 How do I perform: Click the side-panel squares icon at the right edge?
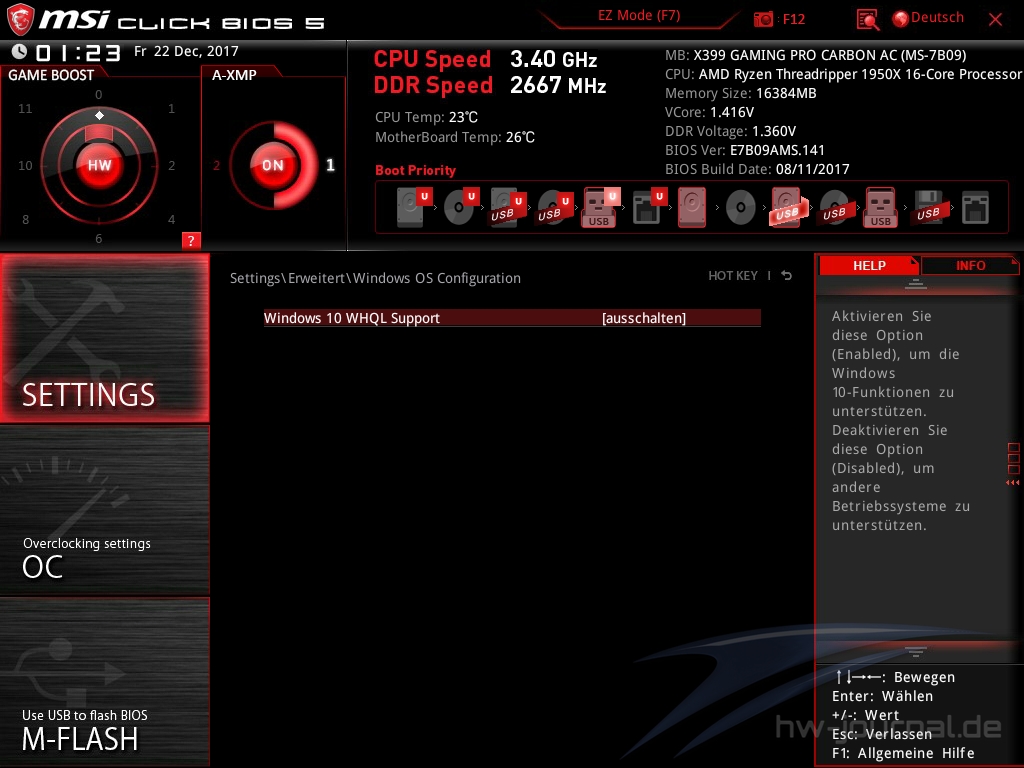pos(1014,458)
